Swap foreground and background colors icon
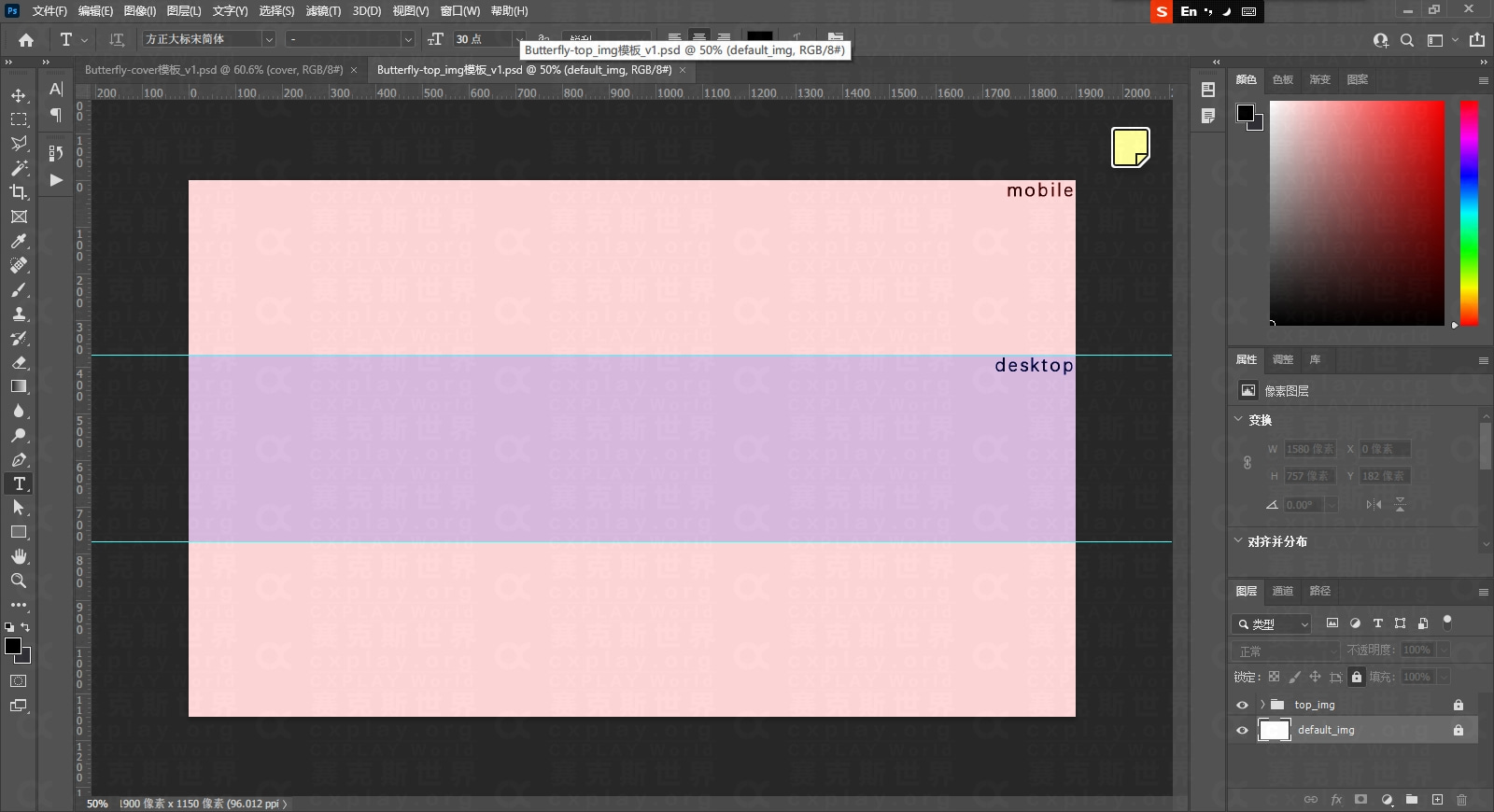 click(26, 627)
